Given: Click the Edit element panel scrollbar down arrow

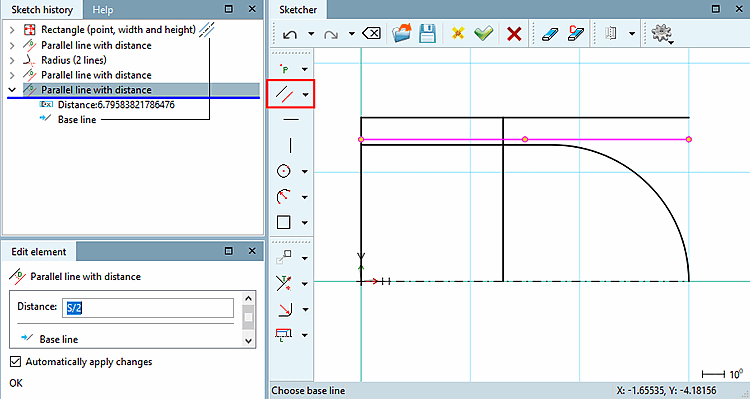Looking at the screenshot, I should pyautogui.click(x=248, y=341).
